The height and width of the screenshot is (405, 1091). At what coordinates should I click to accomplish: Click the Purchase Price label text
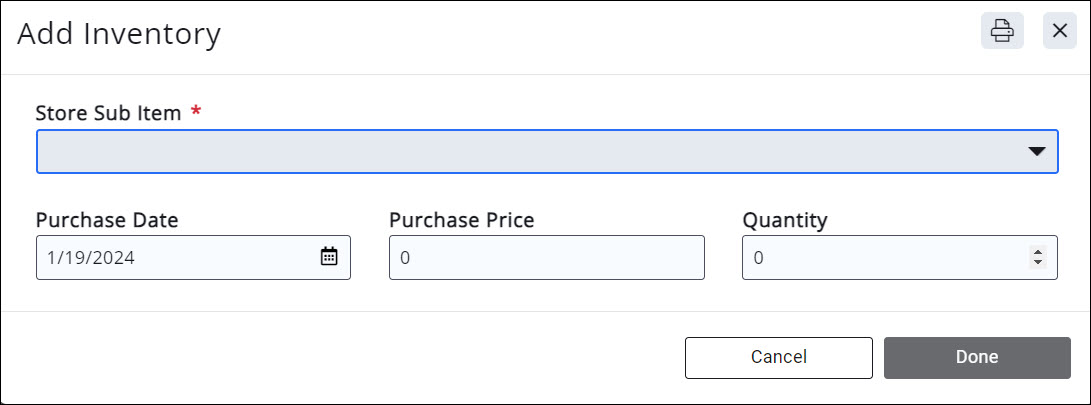pyautogui.click(x=462, y=220)
